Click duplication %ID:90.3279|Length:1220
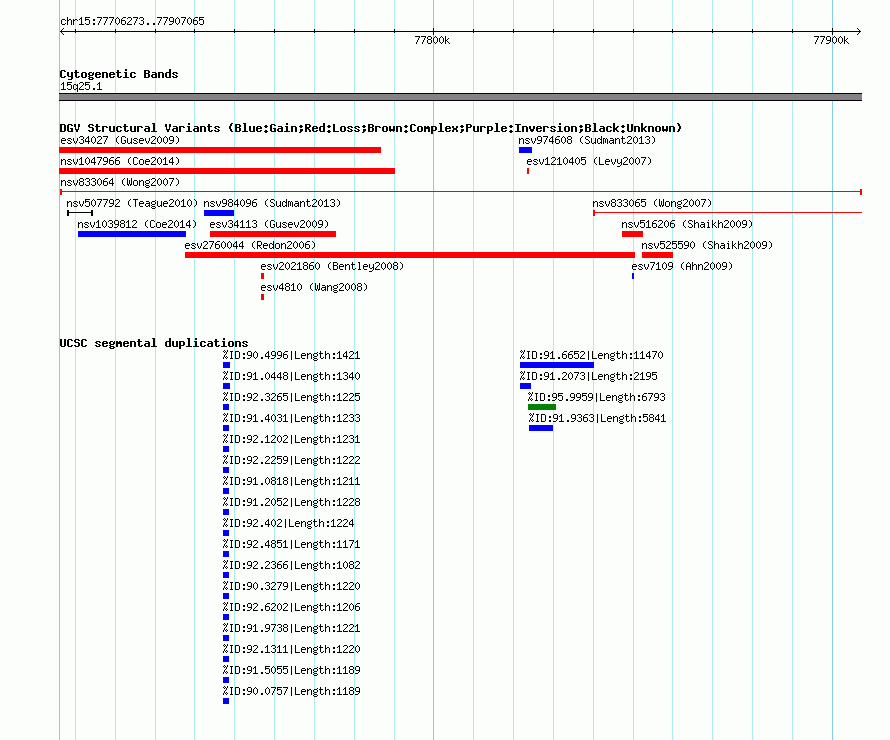The width and height of the screenshot is (890, 740). 291,586
